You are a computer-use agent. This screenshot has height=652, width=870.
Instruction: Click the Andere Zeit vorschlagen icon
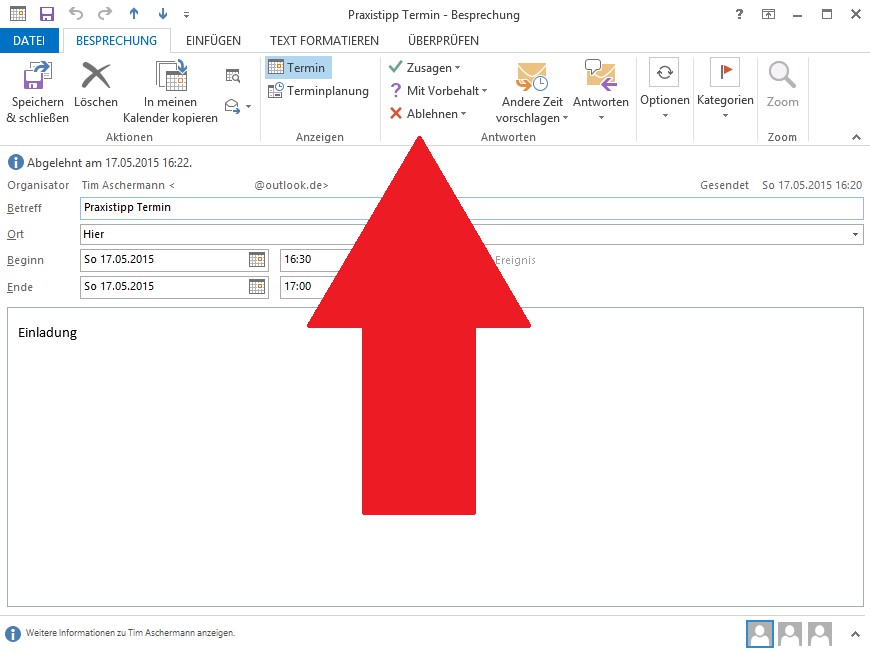tap(532, 77)
